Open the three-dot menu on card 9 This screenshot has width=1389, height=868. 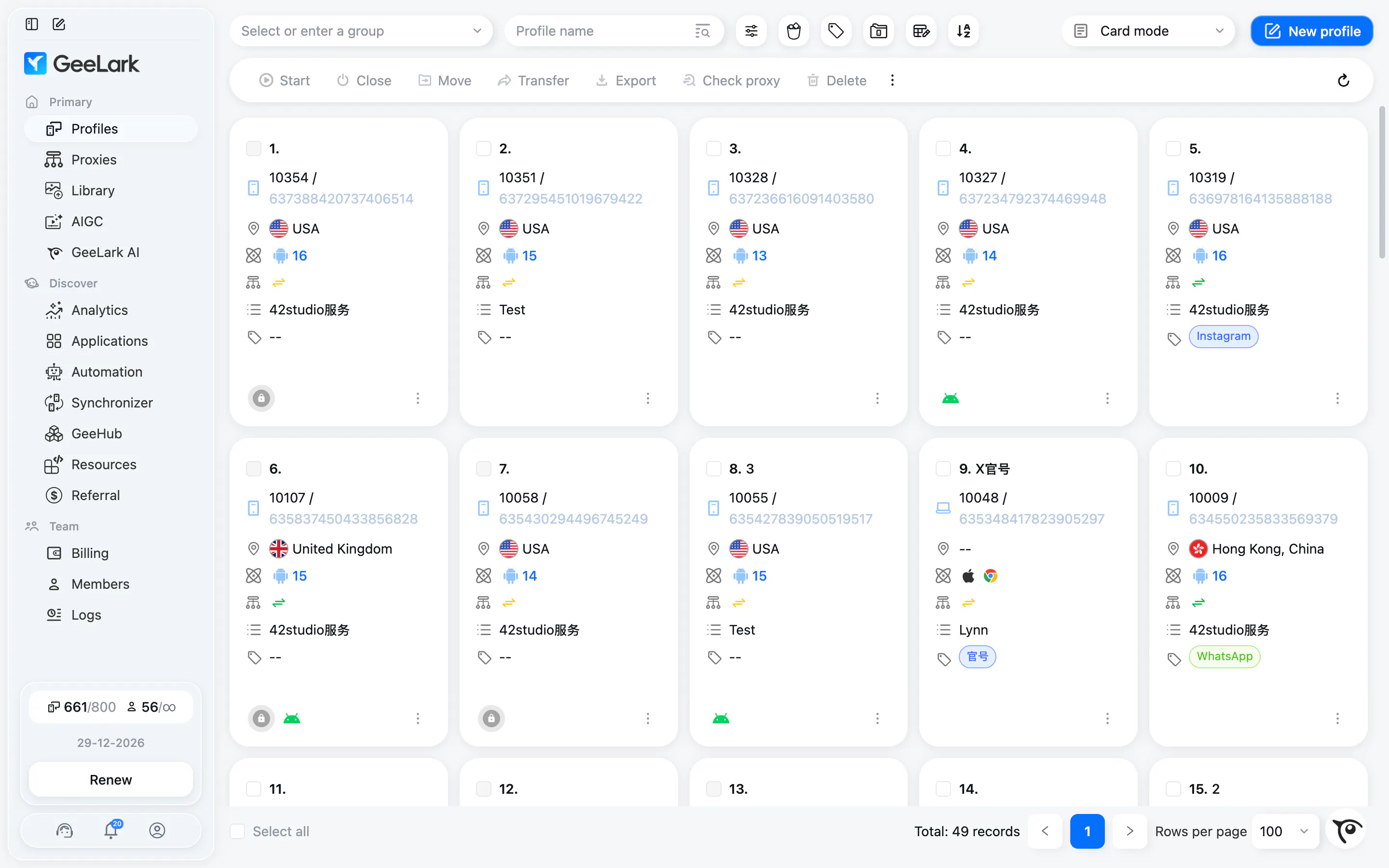click(x=1107, y=719)
